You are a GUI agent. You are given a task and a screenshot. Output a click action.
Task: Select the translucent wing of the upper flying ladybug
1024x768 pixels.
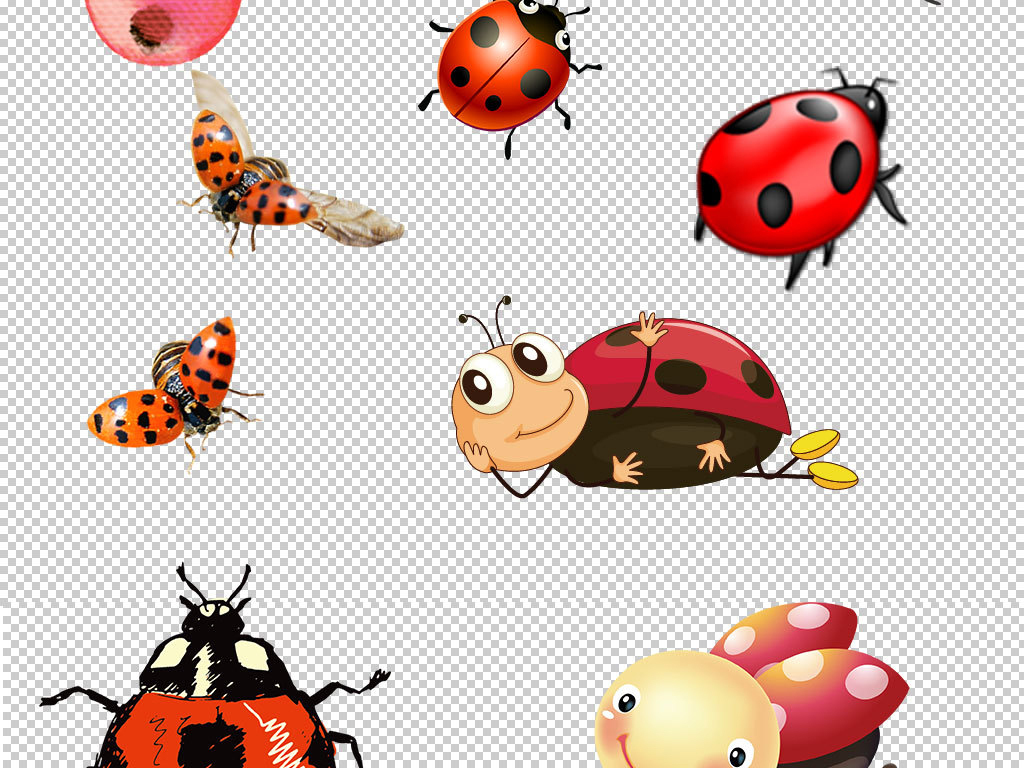tap(355, 218)
